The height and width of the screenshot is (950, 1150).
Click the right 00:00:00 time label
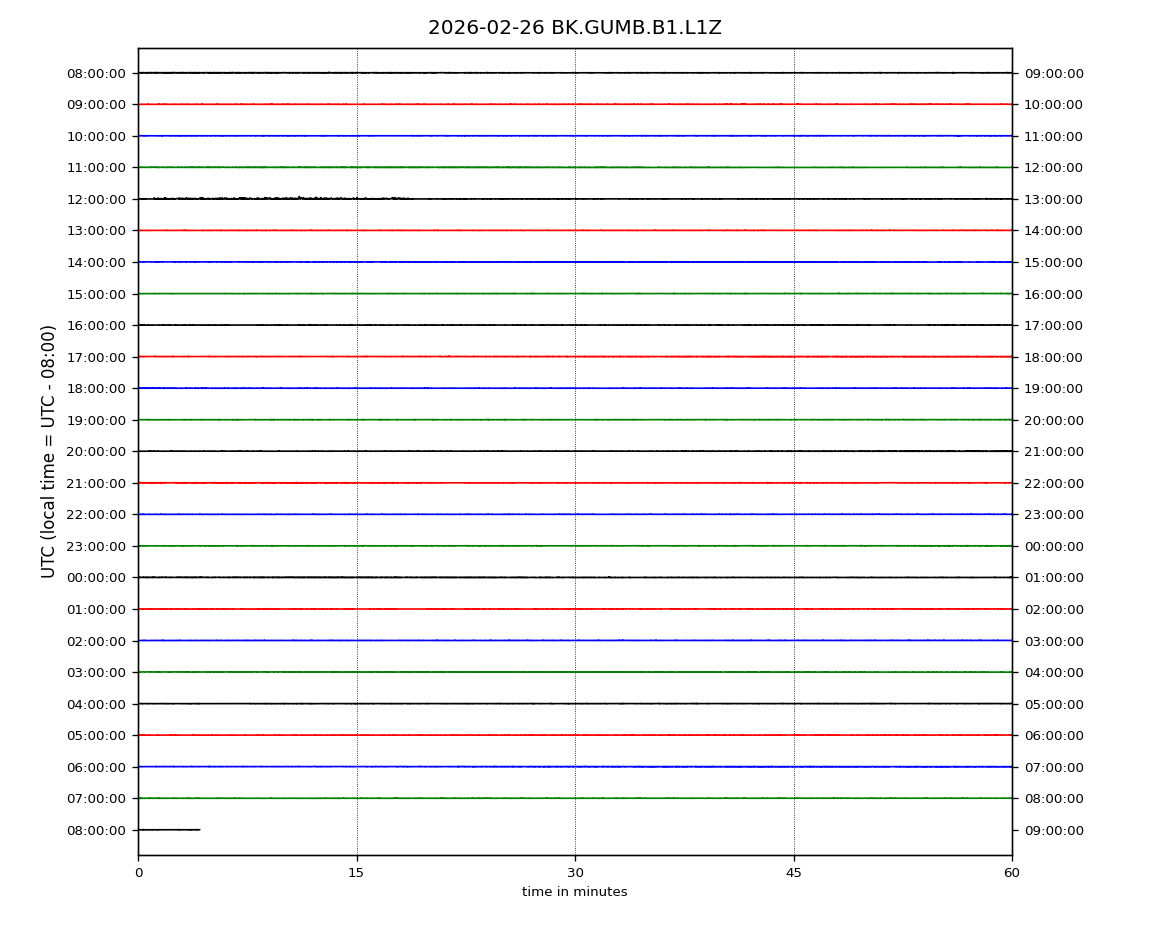tap(1053, 546)
